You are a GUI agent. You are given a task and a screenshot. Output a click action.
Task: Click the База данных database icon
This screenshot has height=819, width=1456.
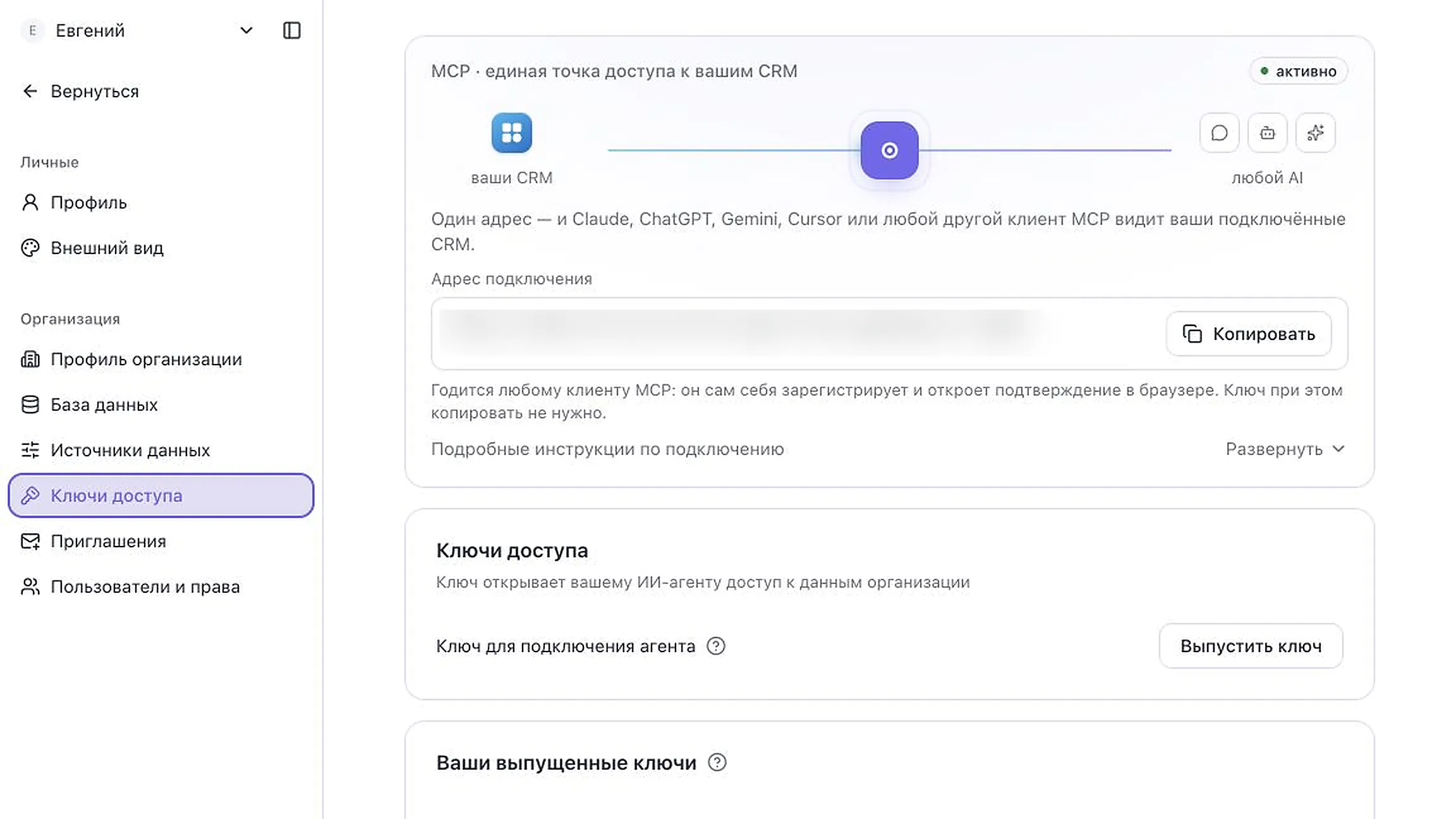coord(30,404)
